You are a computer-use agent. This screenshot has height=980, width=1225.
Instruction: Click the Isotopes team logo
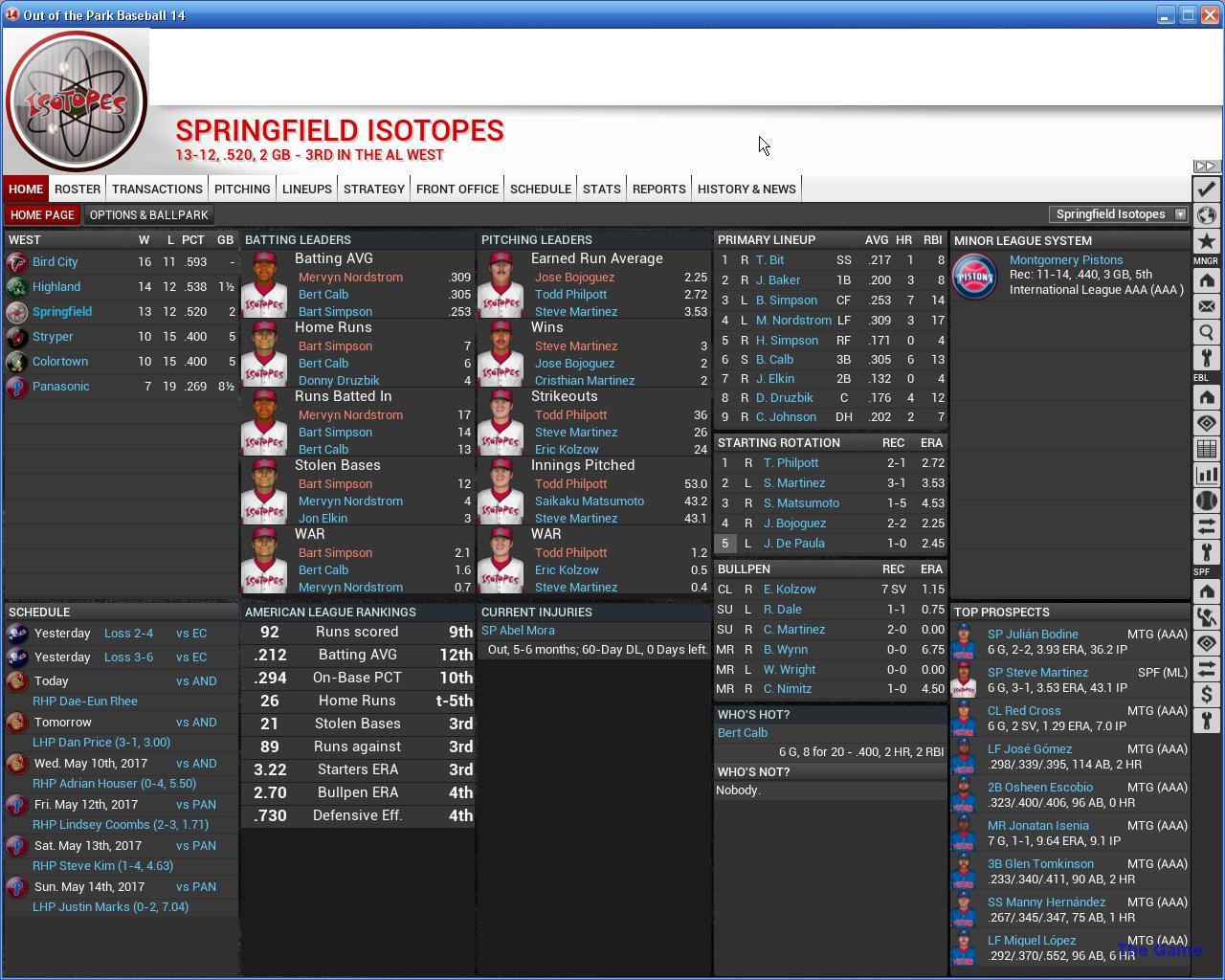(76, 101)
